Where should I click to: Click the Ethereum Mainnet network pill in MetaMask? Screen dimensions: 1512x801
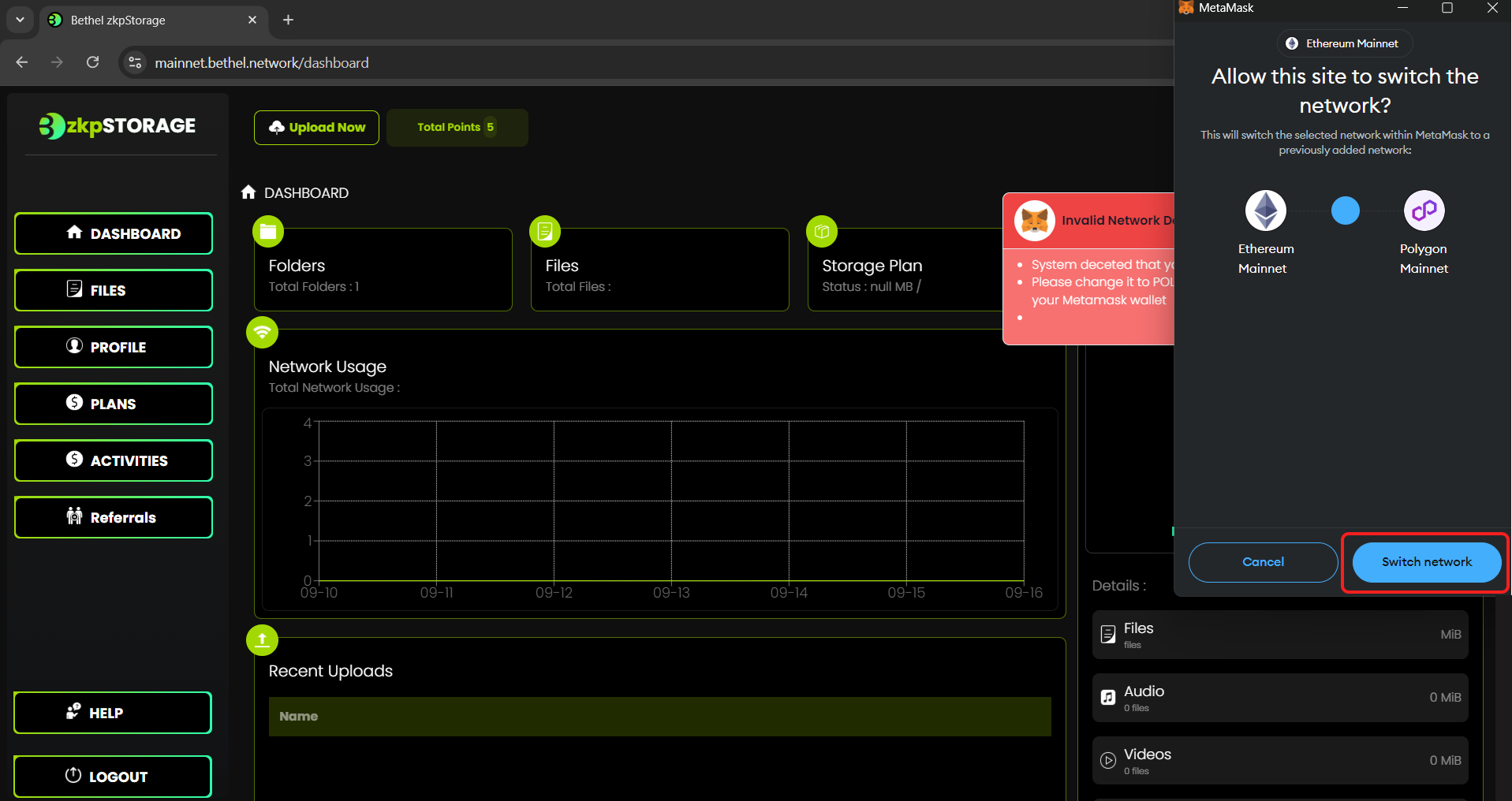1345,43
